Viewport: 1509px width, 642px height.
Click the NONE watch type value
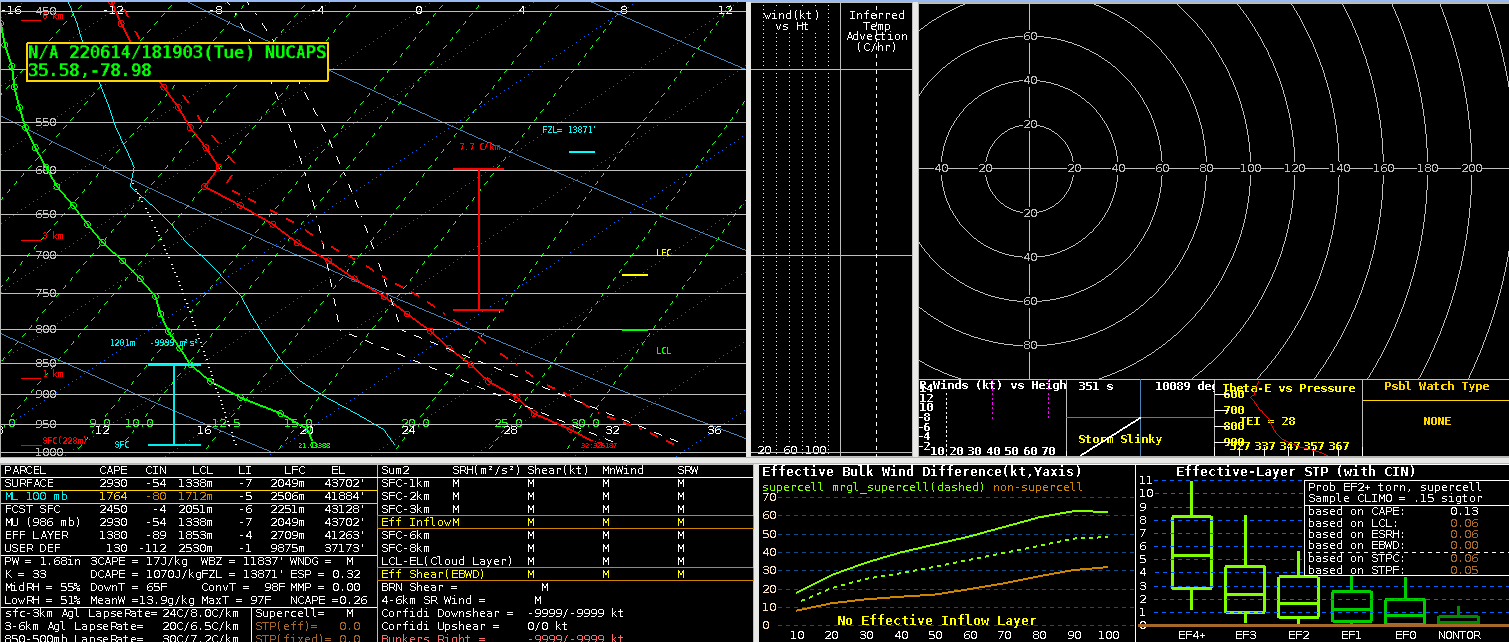coord(1437,421)
